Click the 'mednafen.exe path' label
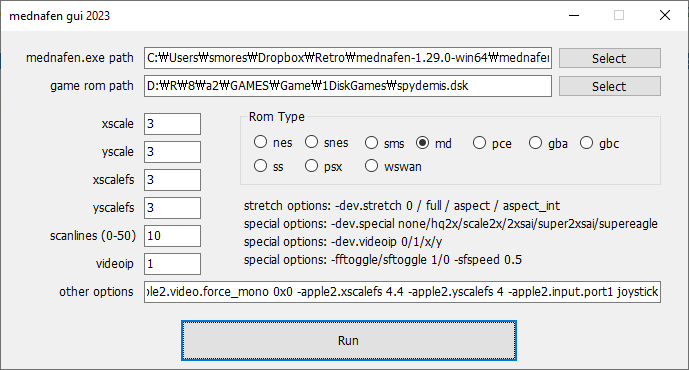Image resolution: width=689 pixels, height=370 pixels. click(x=80, y=58)
